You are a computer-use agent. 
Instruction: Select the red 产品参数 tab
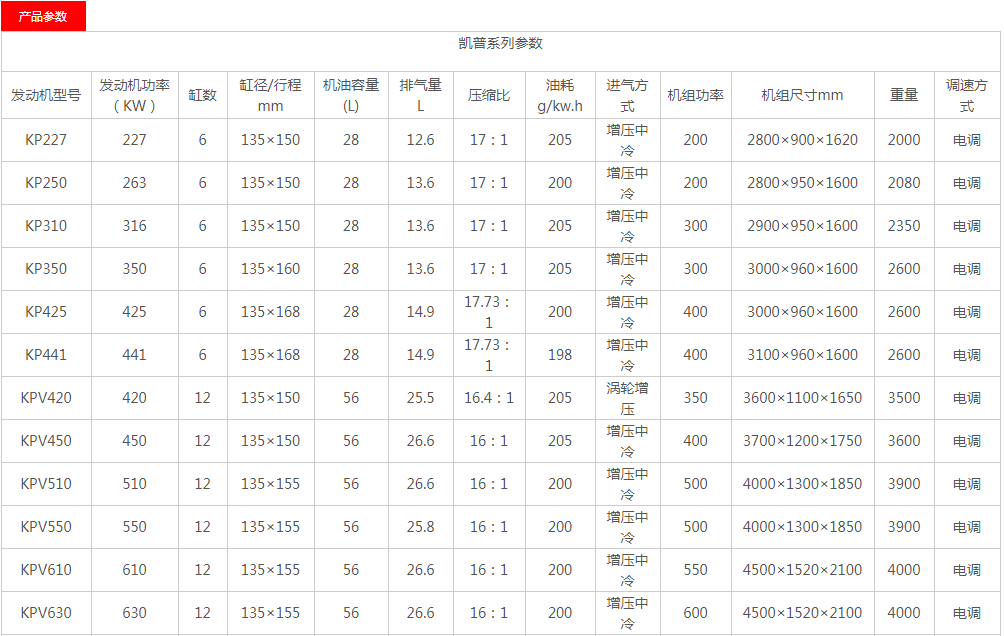click(x=43, y=16)
